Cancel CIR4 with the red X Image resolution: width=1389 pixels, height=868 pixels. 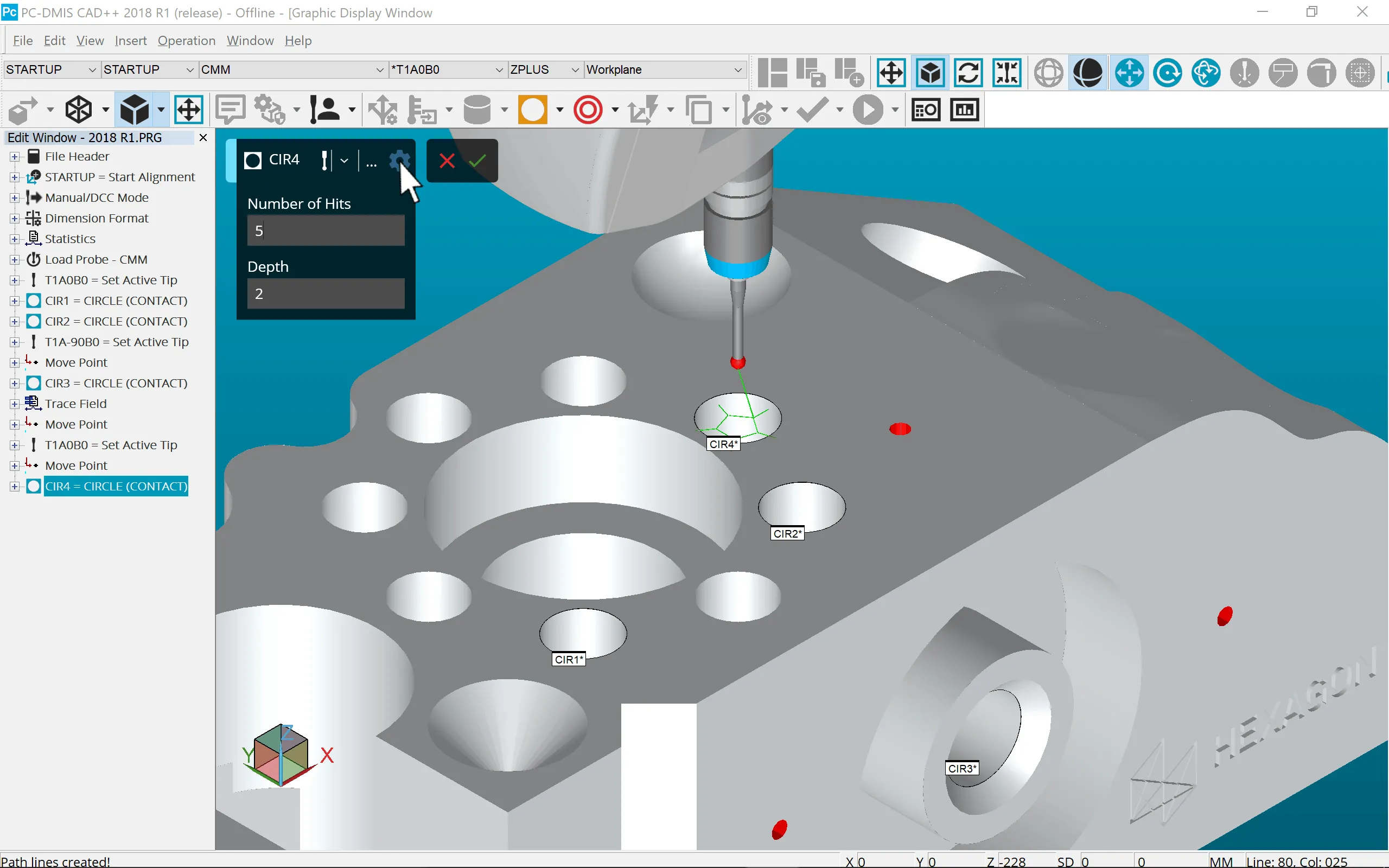pos(447,161)
